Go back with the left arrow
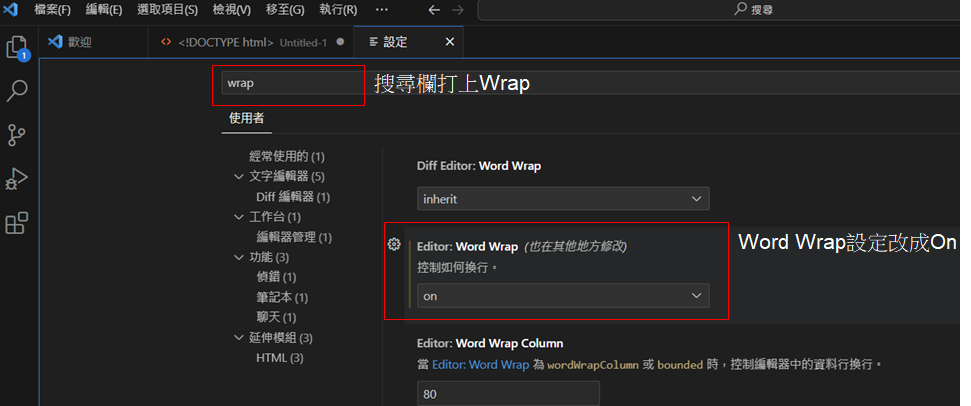This screenshot has height=406, width=971. tap(435, 10)
